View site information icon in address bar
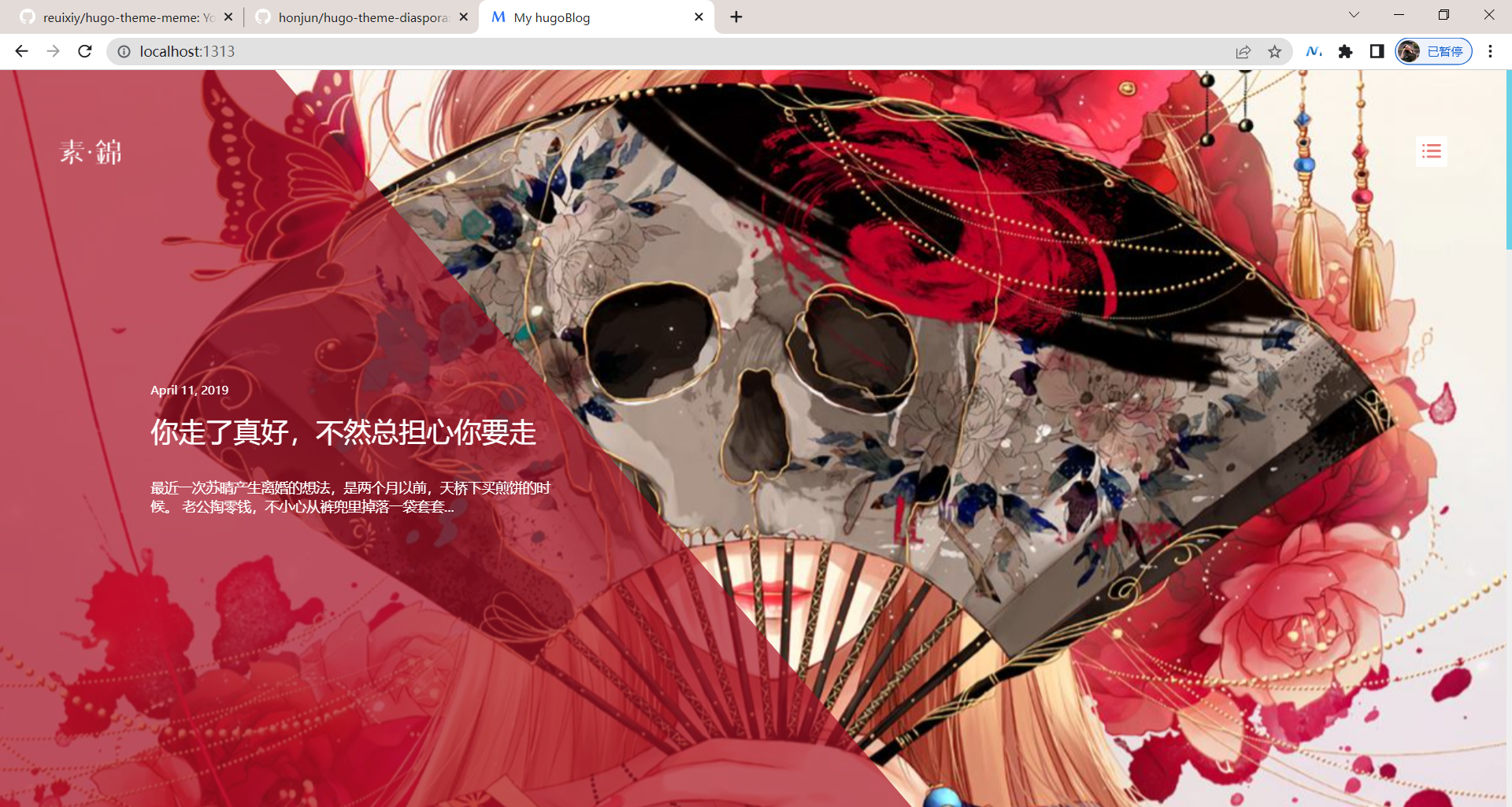The width and height of the screenshot is (1512, 807). click(x=124, y=51)
